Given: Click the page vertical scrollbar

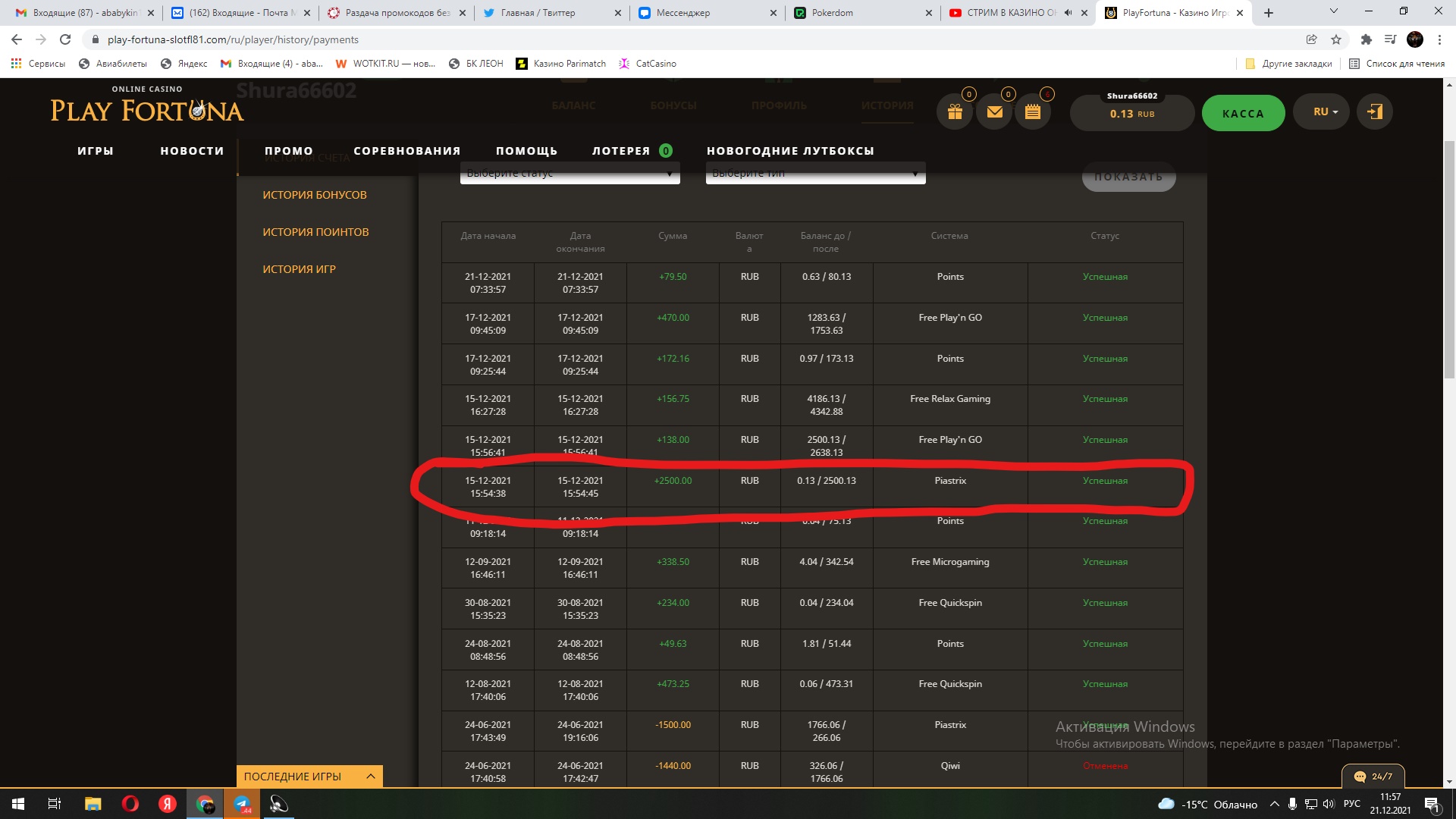Looking at the screenshot, I should 1449,258.
